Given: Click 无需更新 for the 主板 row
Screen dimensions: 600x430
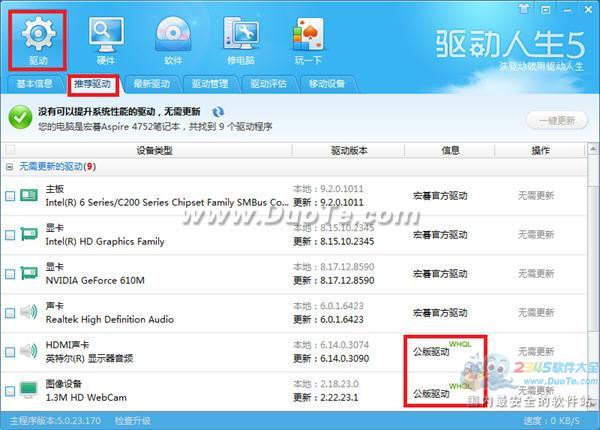Looking at the screenshot, I should coord(536,195).
